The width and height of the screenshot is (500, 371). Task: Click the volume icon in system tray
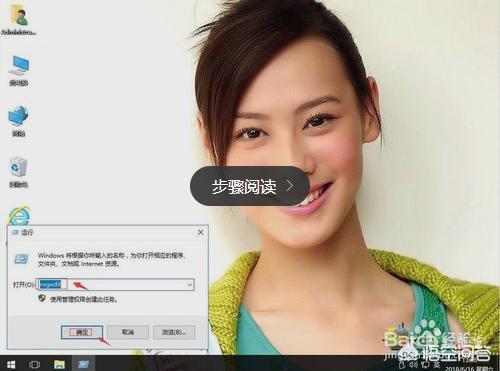[x=414, y=365]
